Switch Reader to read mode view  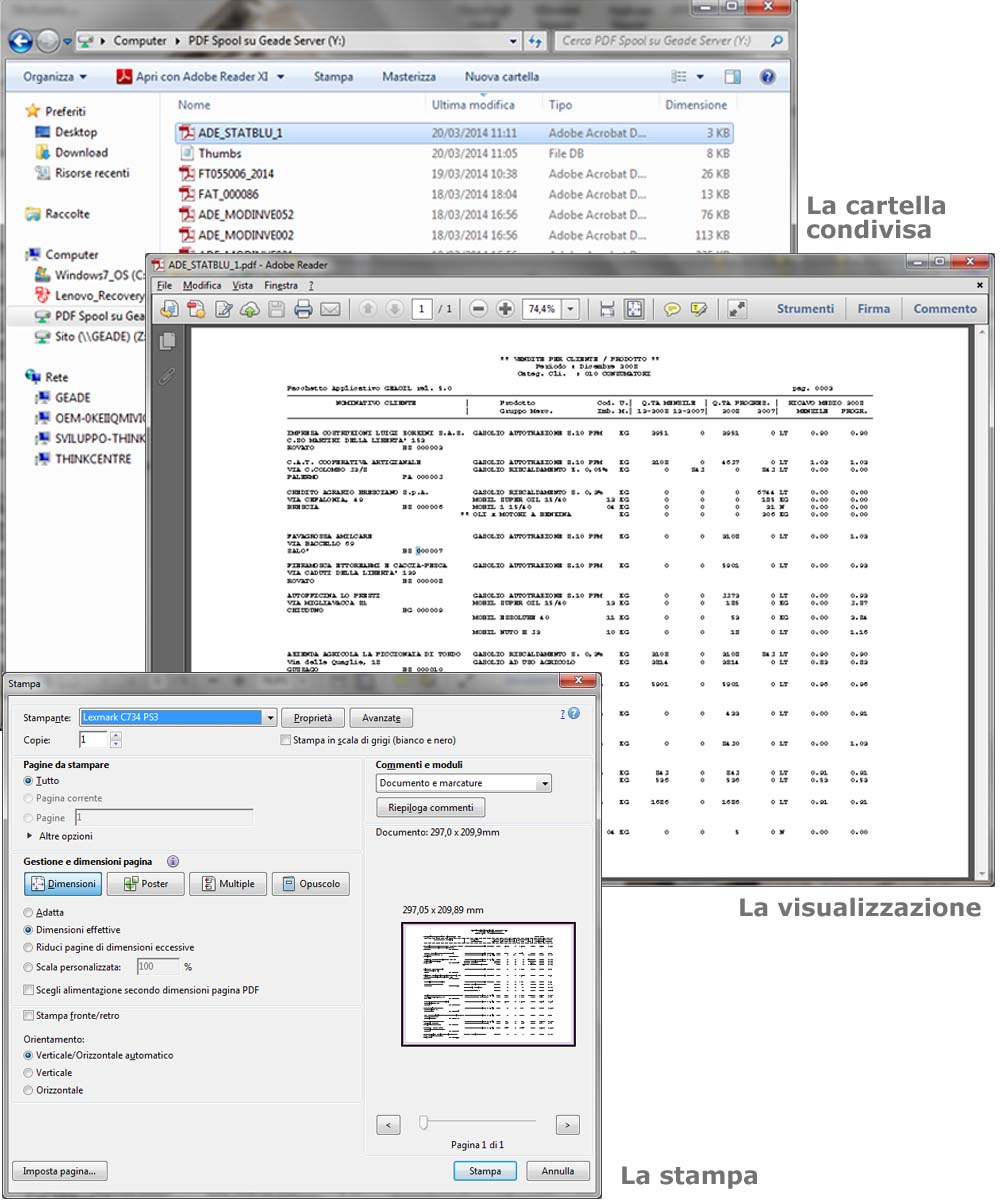click(737, 310)
